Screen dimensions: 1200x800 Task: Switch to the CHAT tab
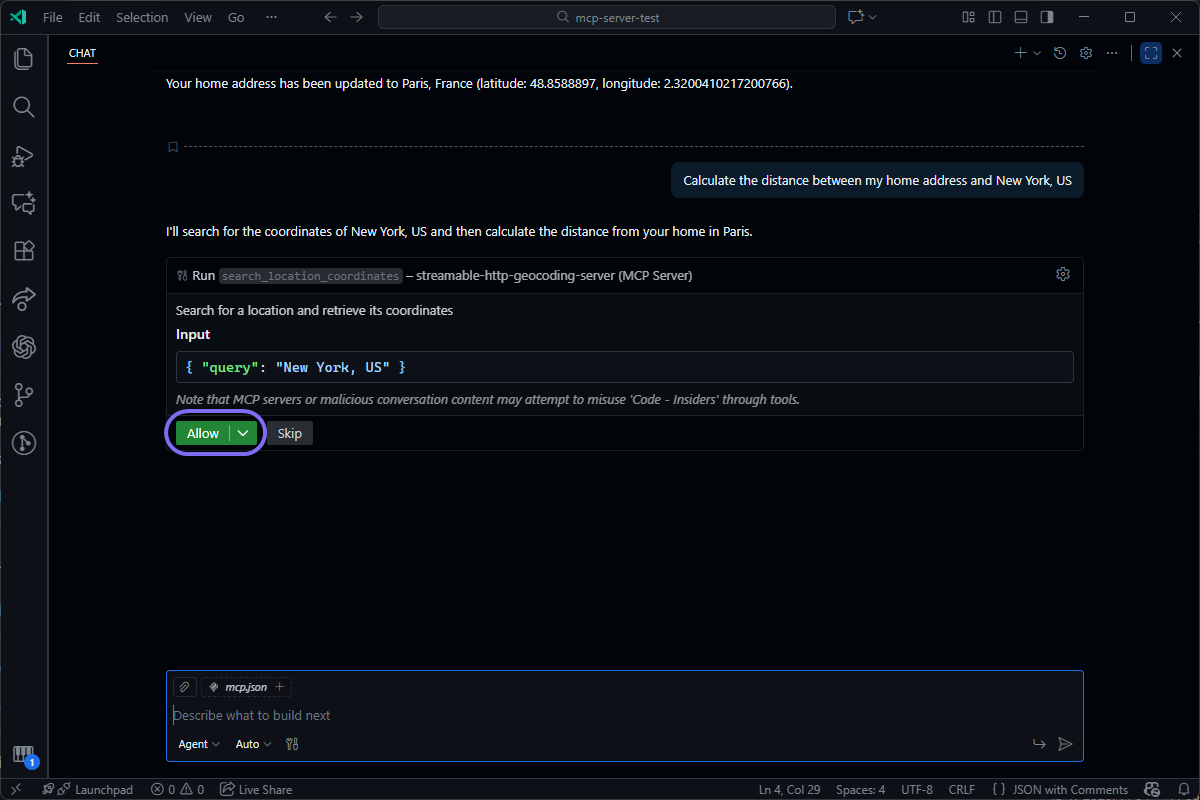[82, 53]
